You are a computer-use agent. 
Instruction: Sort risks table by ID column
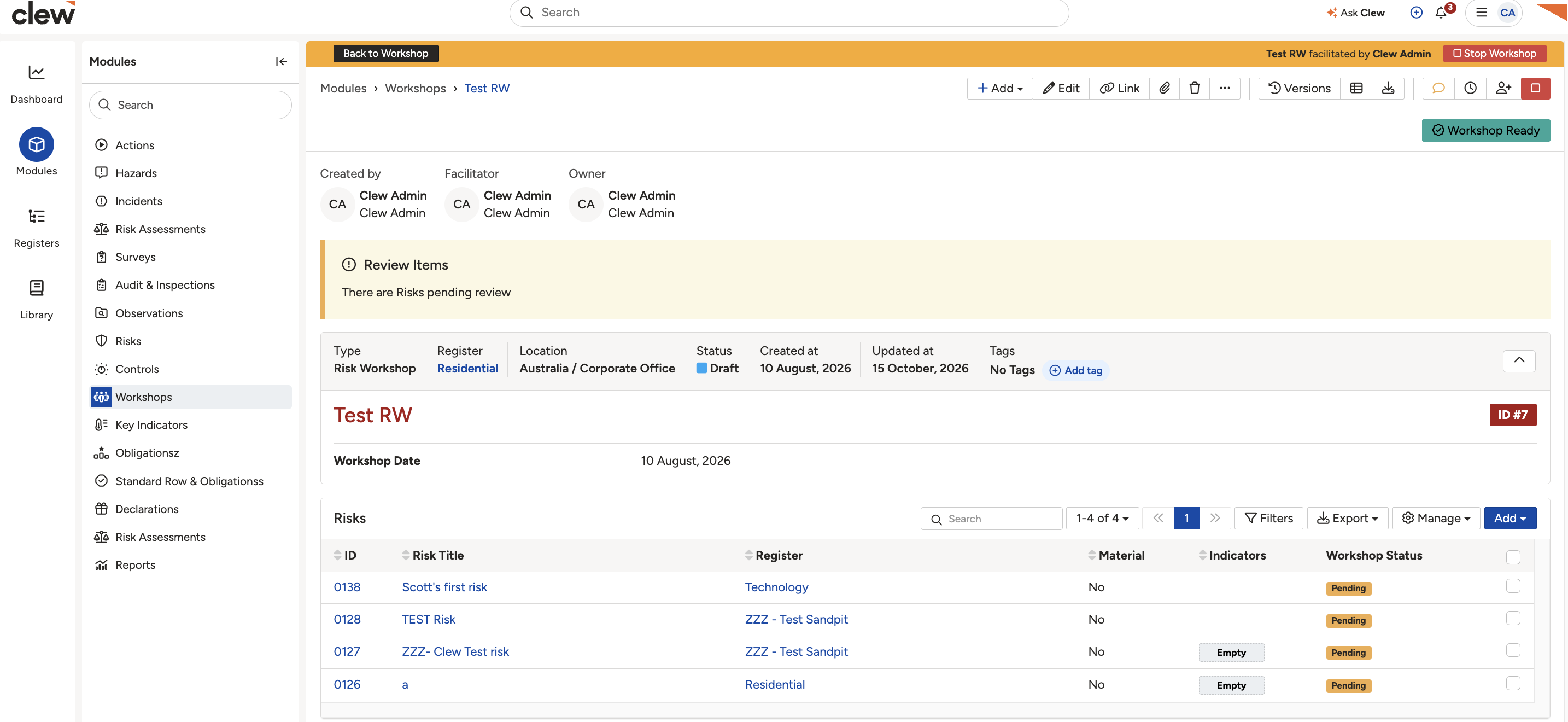(345, 555)
